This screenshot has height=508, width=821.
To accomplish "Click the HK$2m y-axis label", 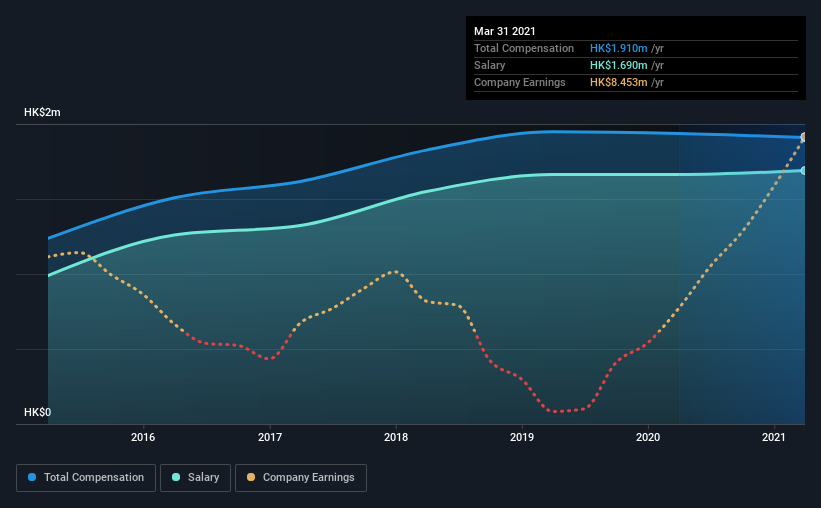I will pyautogui.click(x=42, y=113).
